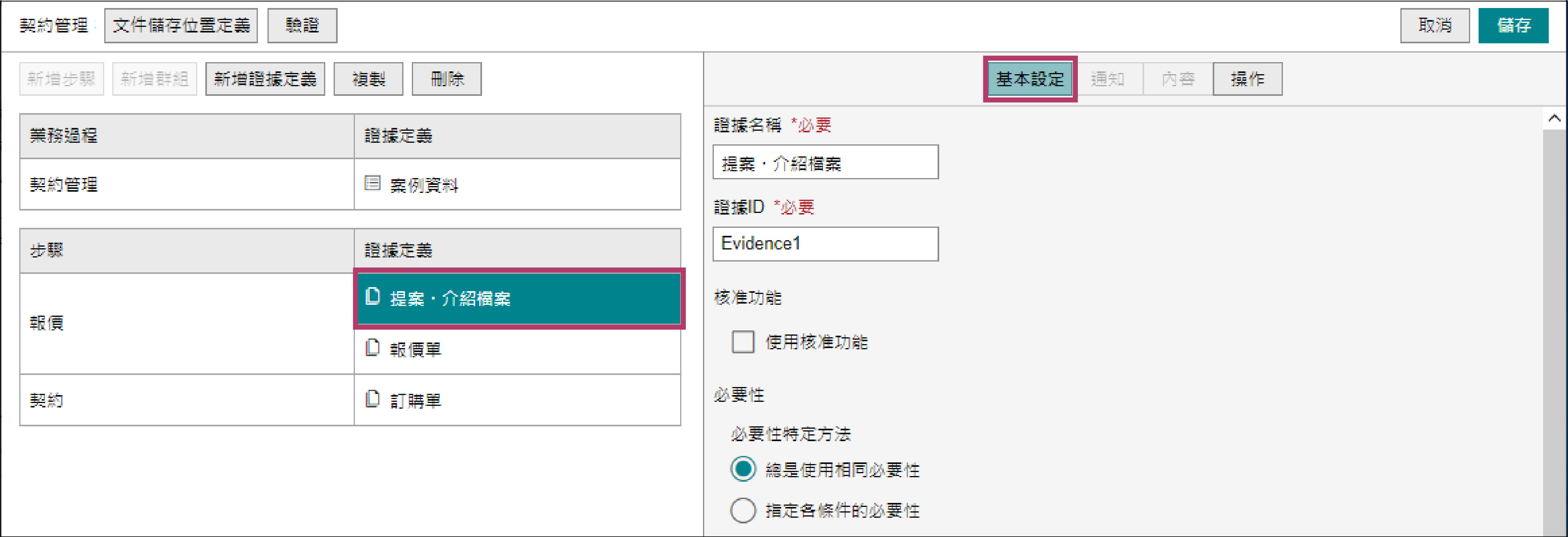The image size is (1568, 537).
Task: Switch to the 基本設定 tab
Action: pyautogui.click(x=1029, y=79)
